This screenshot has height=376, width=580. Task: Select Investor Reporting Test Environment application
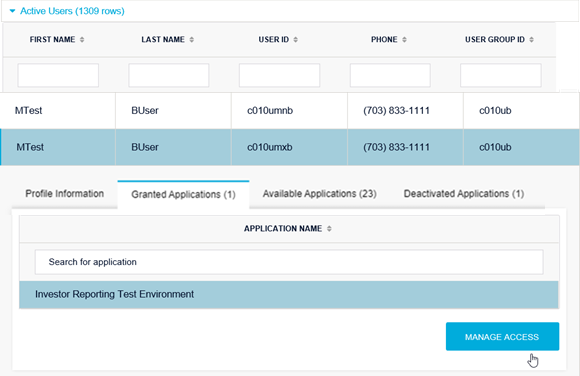point(289,295)
